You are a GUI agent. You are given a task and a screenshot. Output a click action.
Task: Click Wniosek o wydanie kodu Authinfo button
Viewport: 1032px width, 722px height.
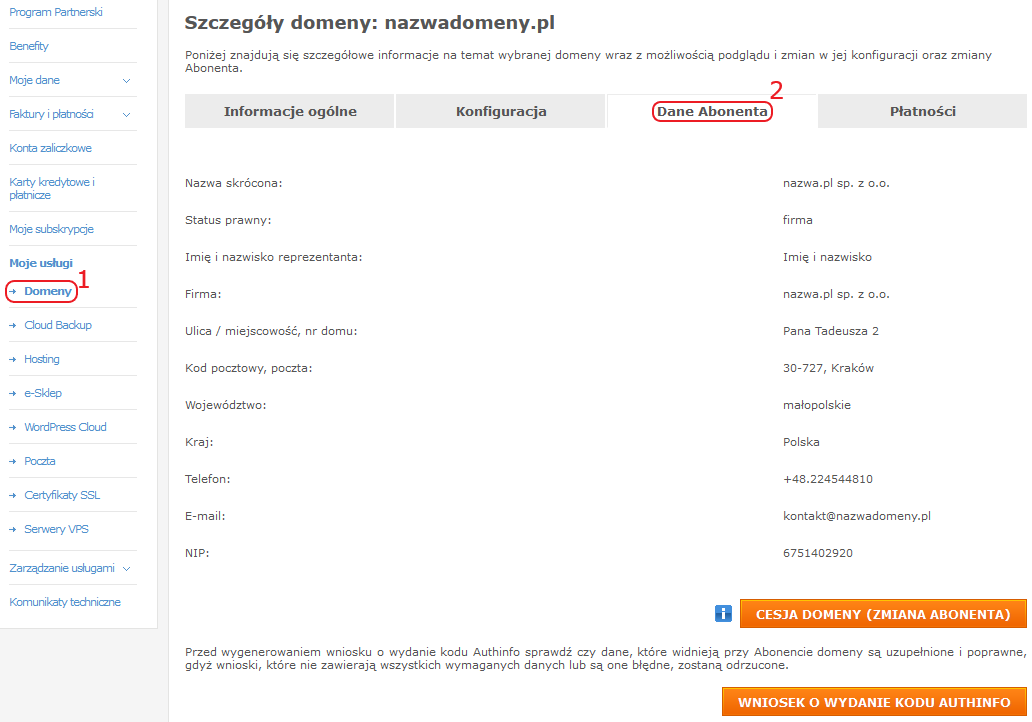point(874,702)
